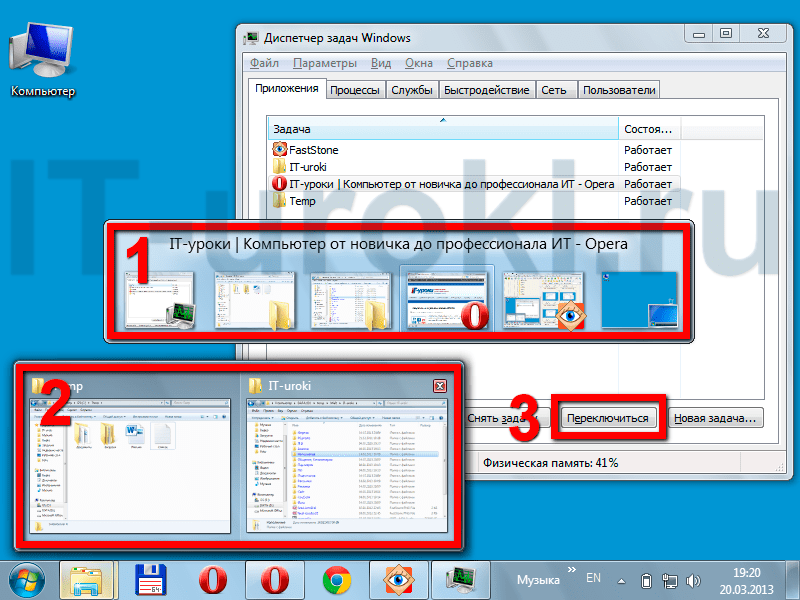The width and height of the screenshot is (800, 600).
Task: Switch to the Приложения tab
Action: click(x=287, y=89)
